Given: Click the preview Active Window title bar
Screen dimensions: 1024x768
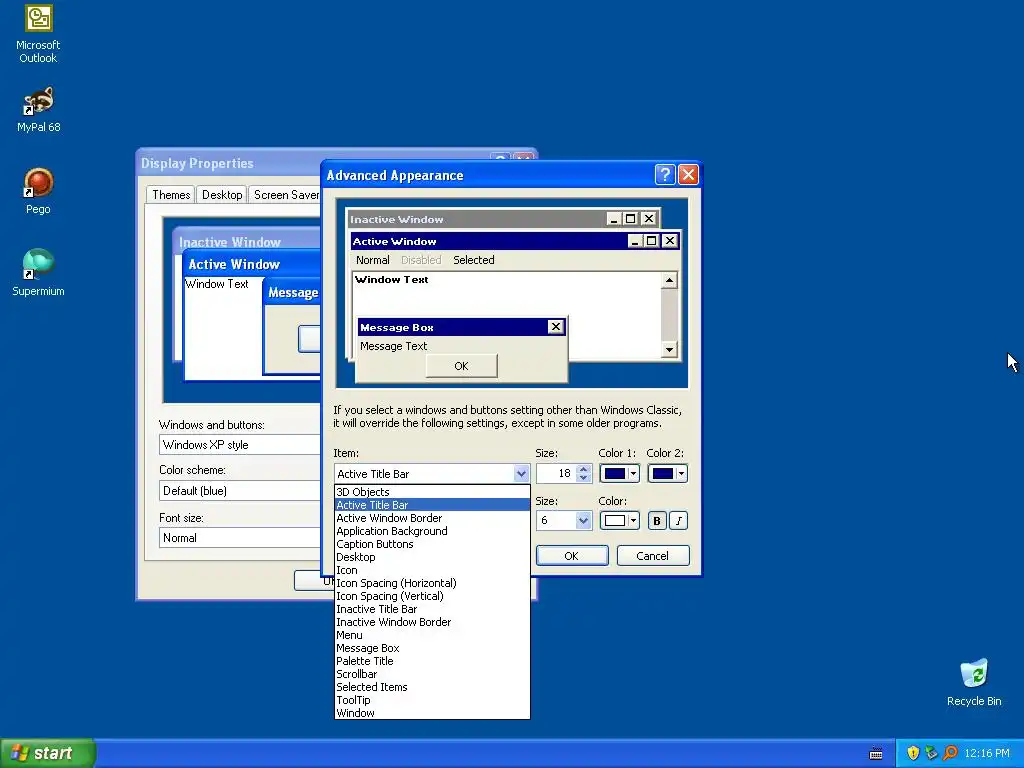Looking at the screenshot, I should pos(516,241).
